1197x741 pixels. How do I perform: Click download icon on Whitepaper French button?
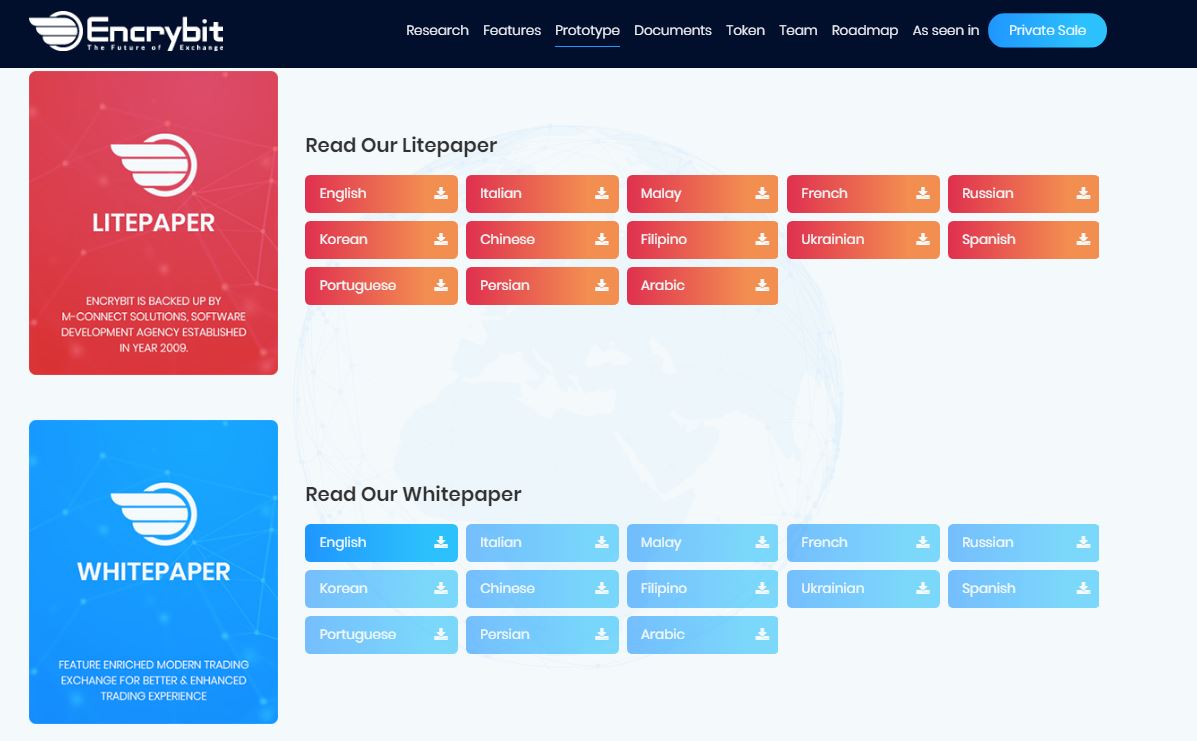click(x=923, y=542)
